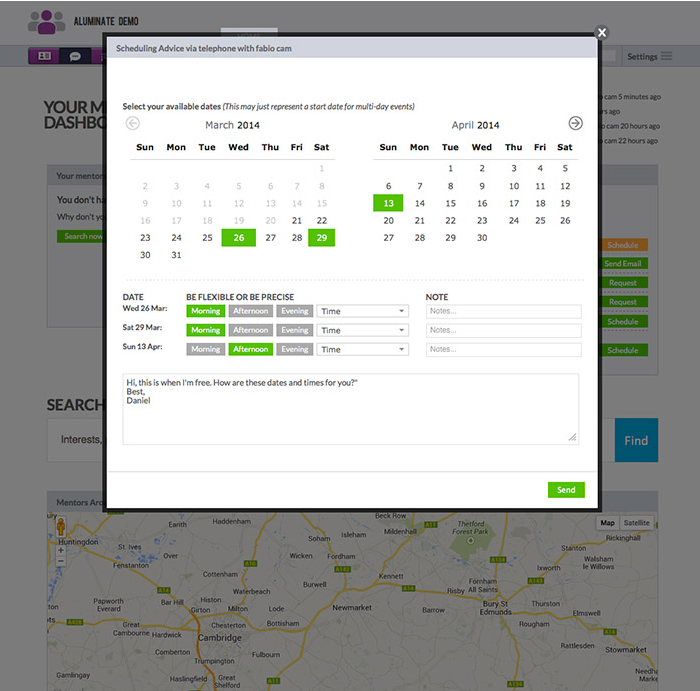This screenshot has height=691, width=700.
Task: Open Time dropdown for Wed 26 Mar
Action: click(x=362, y=311)
